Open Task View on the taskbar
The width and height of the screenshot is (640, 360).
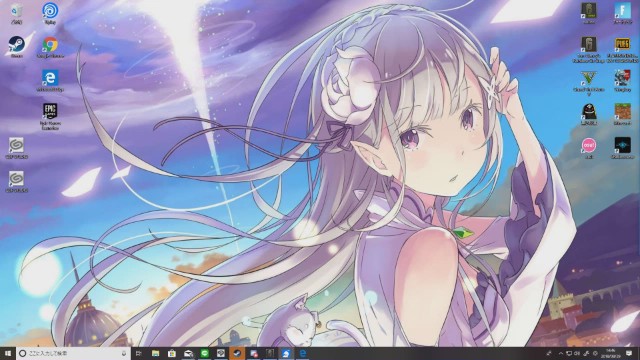[139, 353]
